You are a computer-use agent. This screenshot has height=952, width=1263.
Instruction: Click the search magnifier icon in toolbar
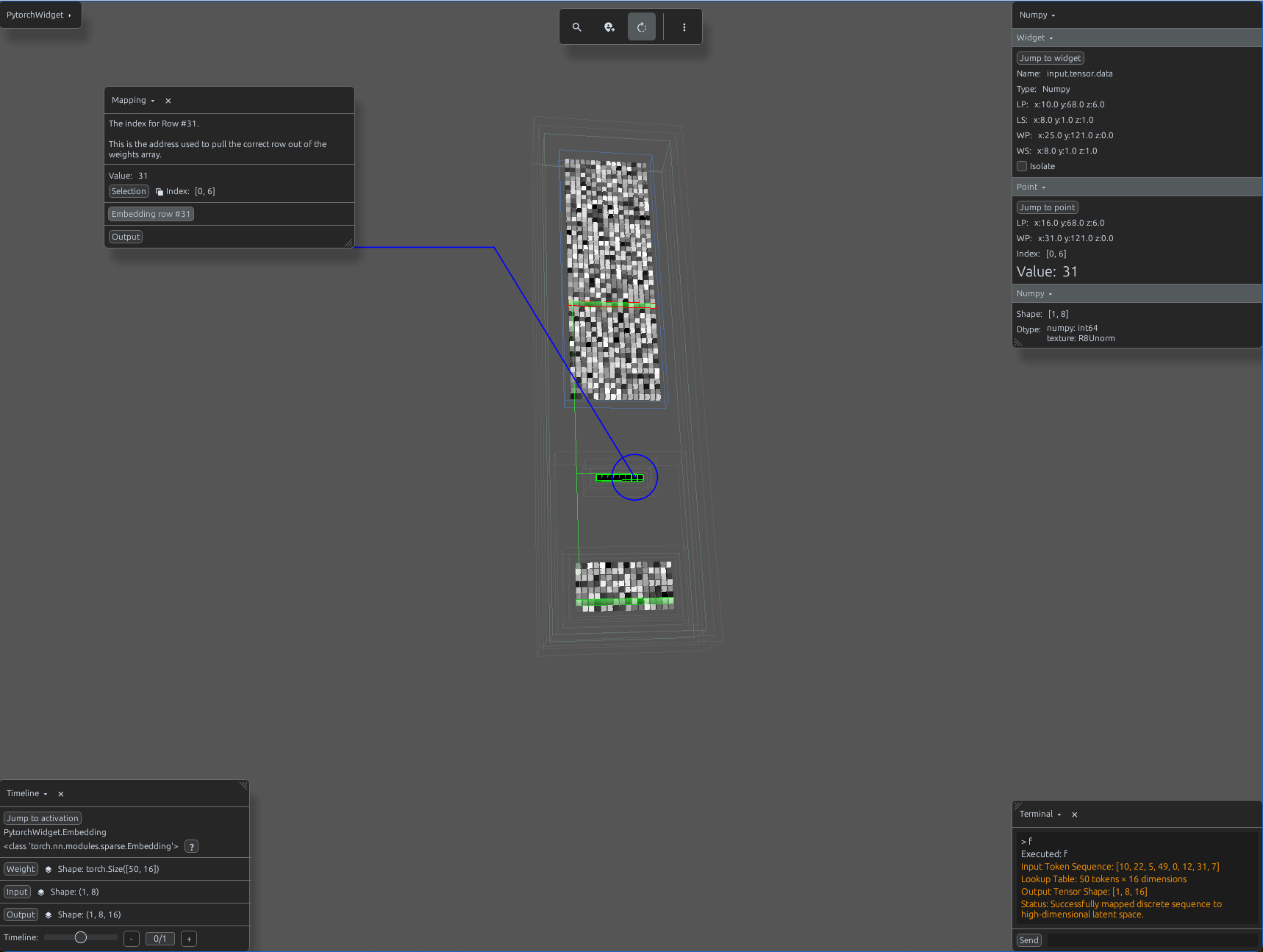pos(577,27)
